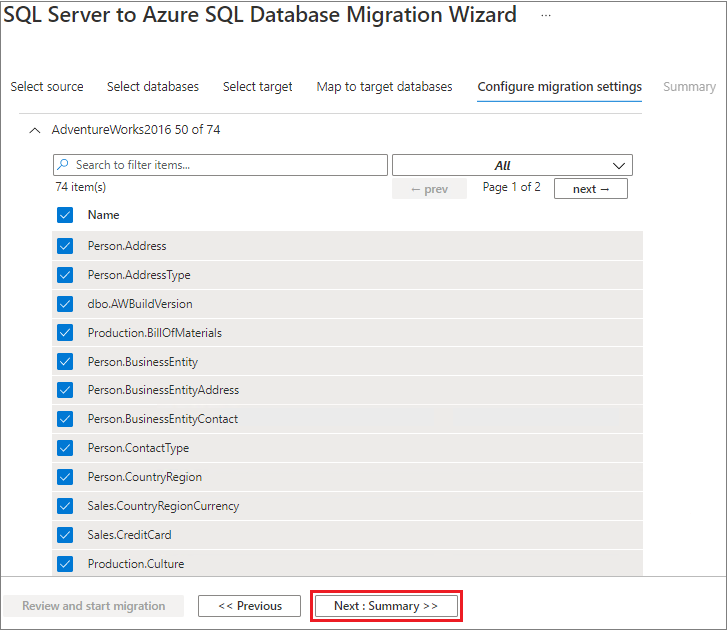Uncheck Person.BusinessEntity checkbox
727x631 pixels.
click(65, 362)
